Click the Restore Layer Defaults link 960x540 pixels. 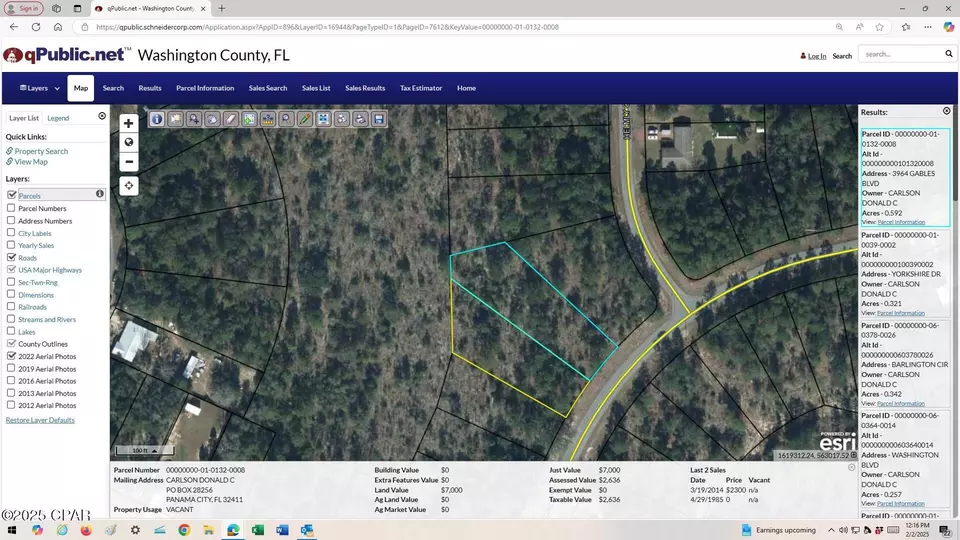tap(40, 420)
